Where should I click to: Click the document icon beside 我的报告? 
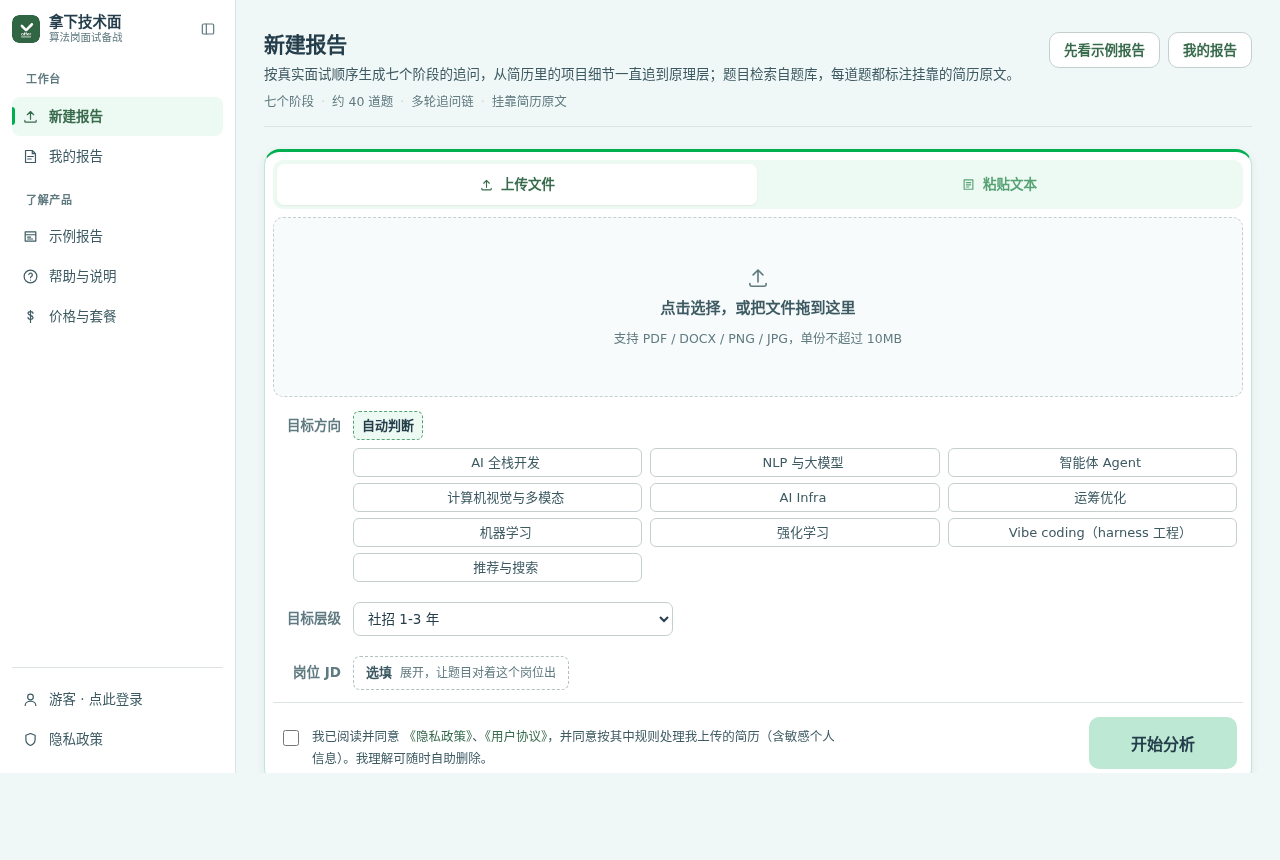click(x=30, y=156)
